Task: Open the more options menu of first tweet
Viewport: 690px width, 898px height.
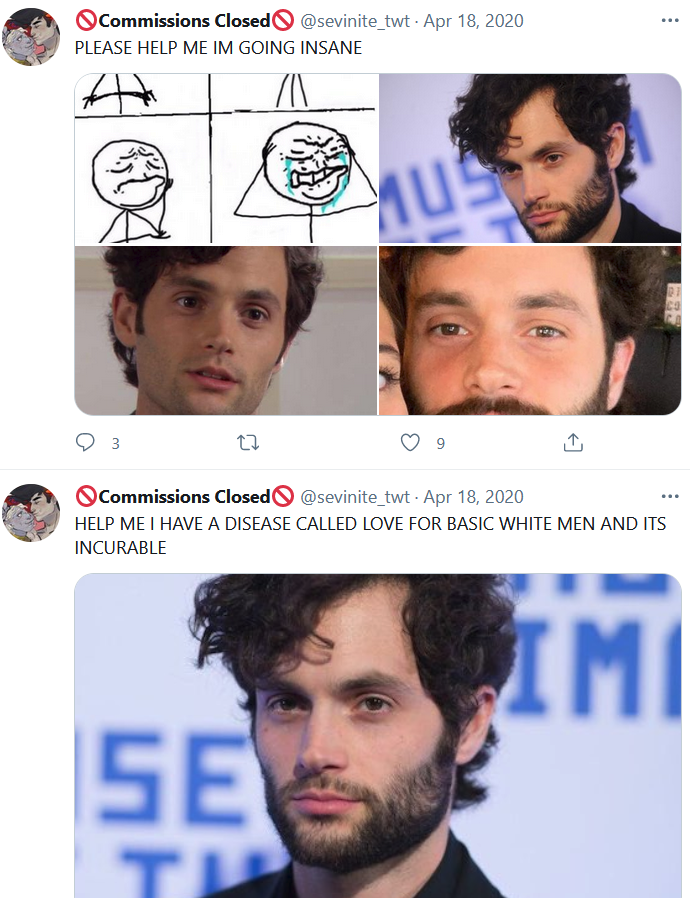Action: pos(669,21)
